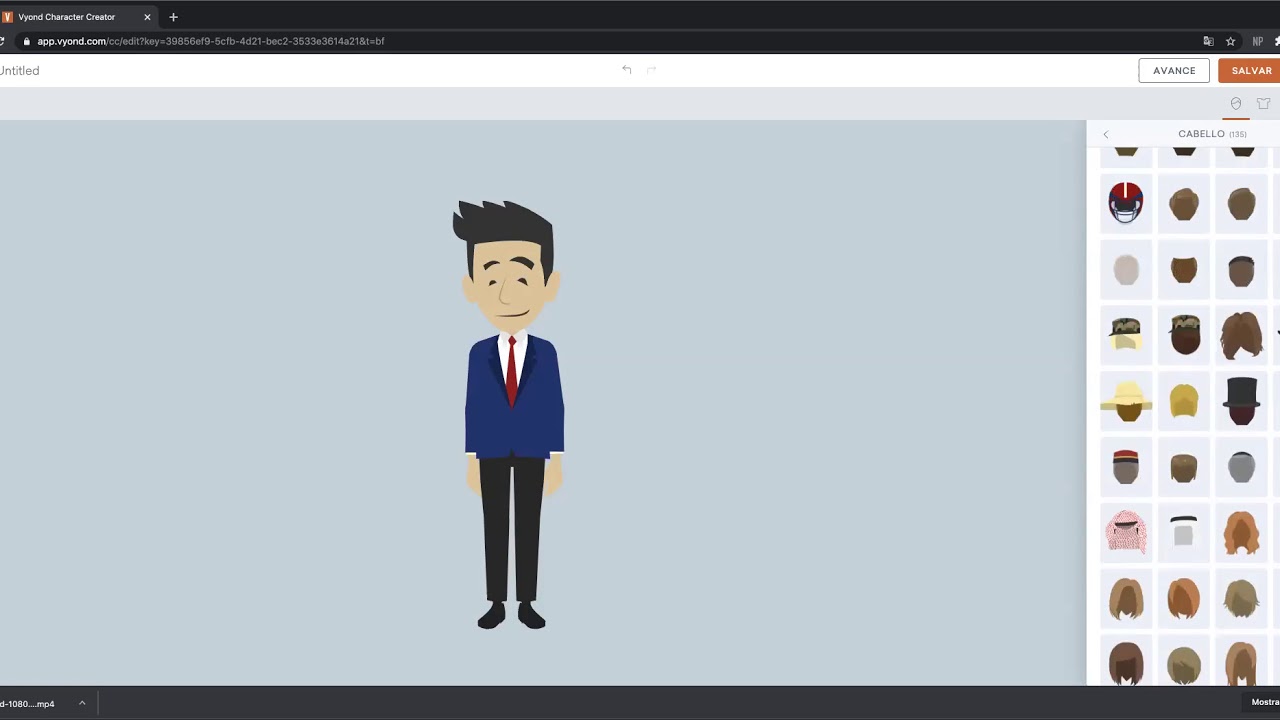Undo the last character change
This screenshot has width=1280, height=720.
pos(627,70)
